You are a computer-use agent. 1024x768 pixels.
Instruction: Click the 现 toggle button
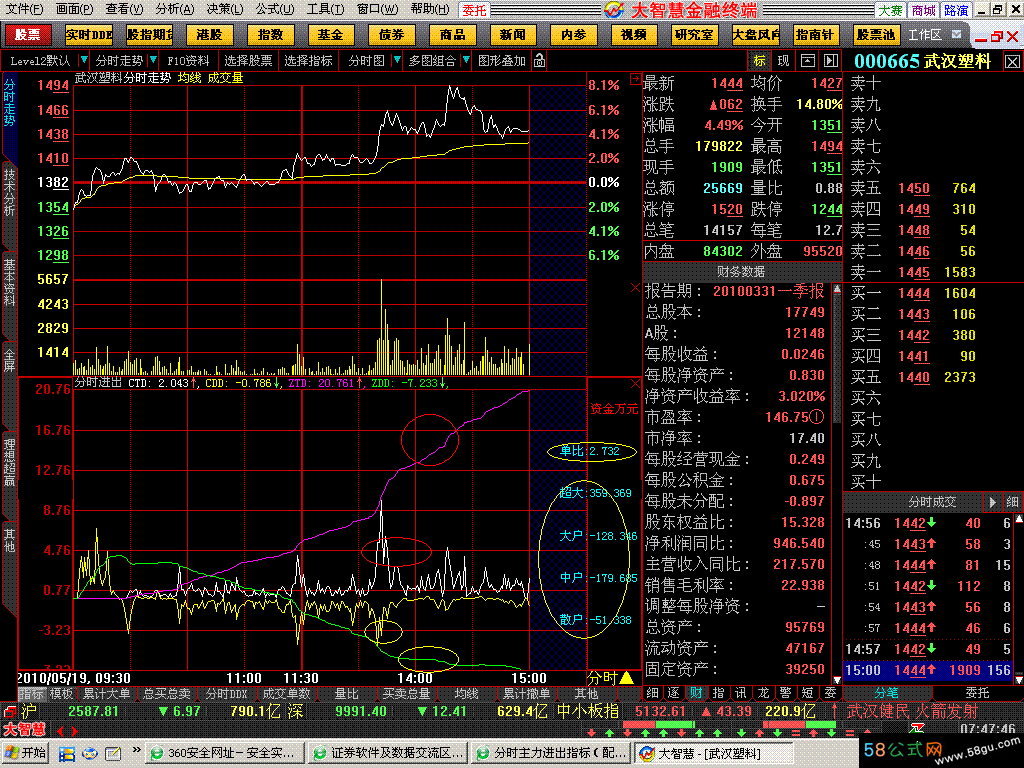pos(783,61)
